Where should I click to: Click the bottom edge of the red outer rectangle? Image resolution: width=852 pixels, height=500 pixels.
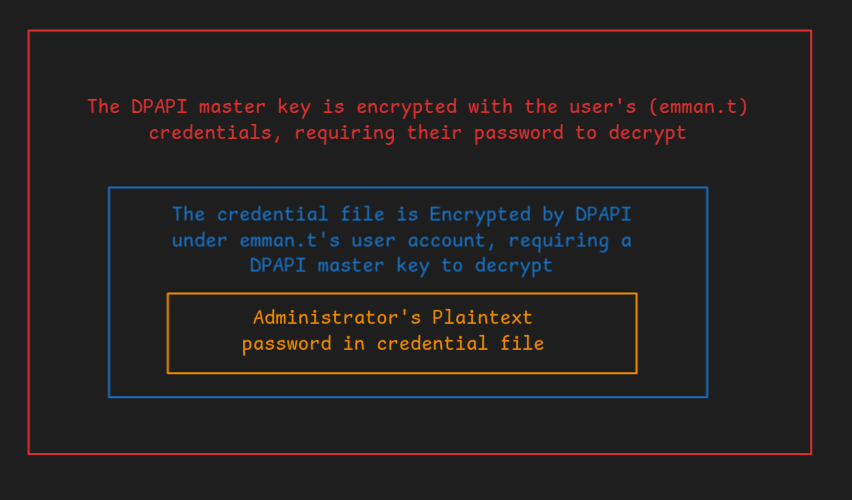point(419,454)
